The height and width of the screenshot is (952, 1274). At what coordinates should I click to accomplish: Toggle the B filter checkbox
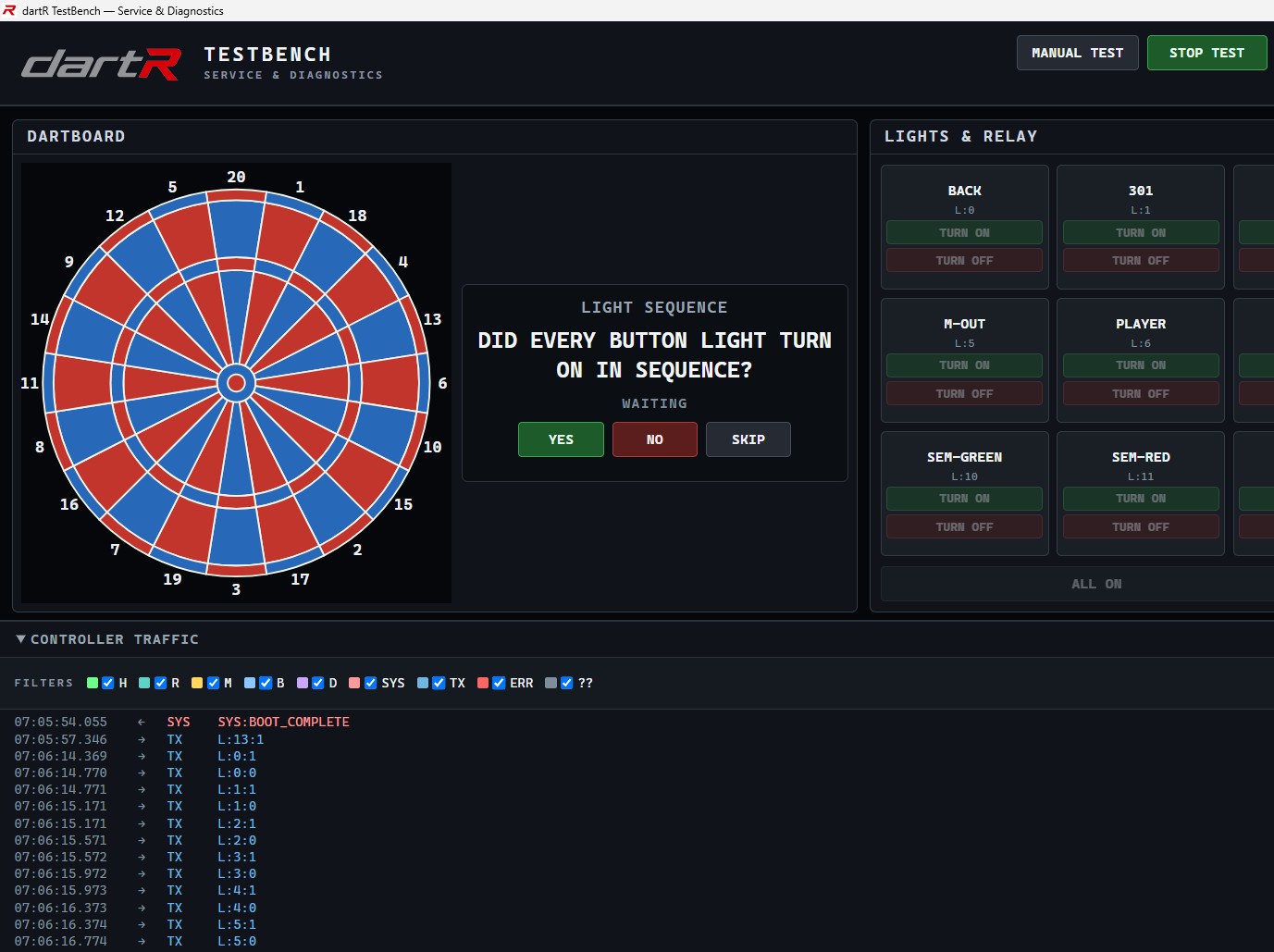coord(266,683)
